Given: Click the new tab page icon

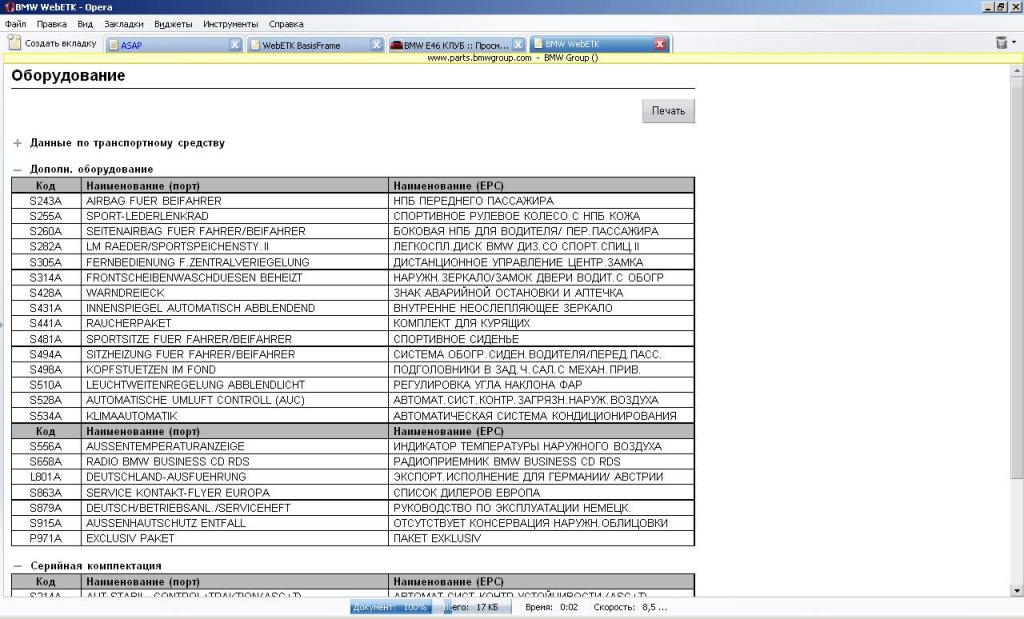Looking at the screenshot, I should [15, 43].
